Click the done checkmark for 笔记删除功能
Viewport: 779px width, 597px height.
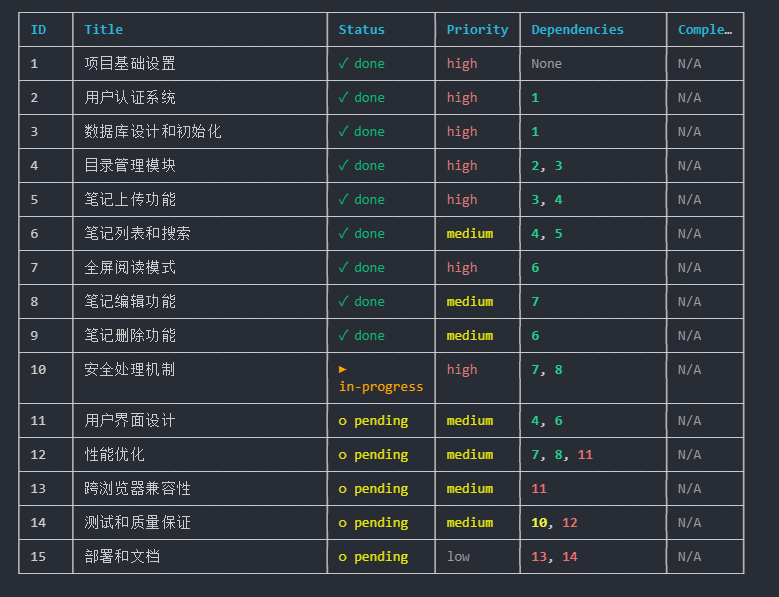(343, 335)
